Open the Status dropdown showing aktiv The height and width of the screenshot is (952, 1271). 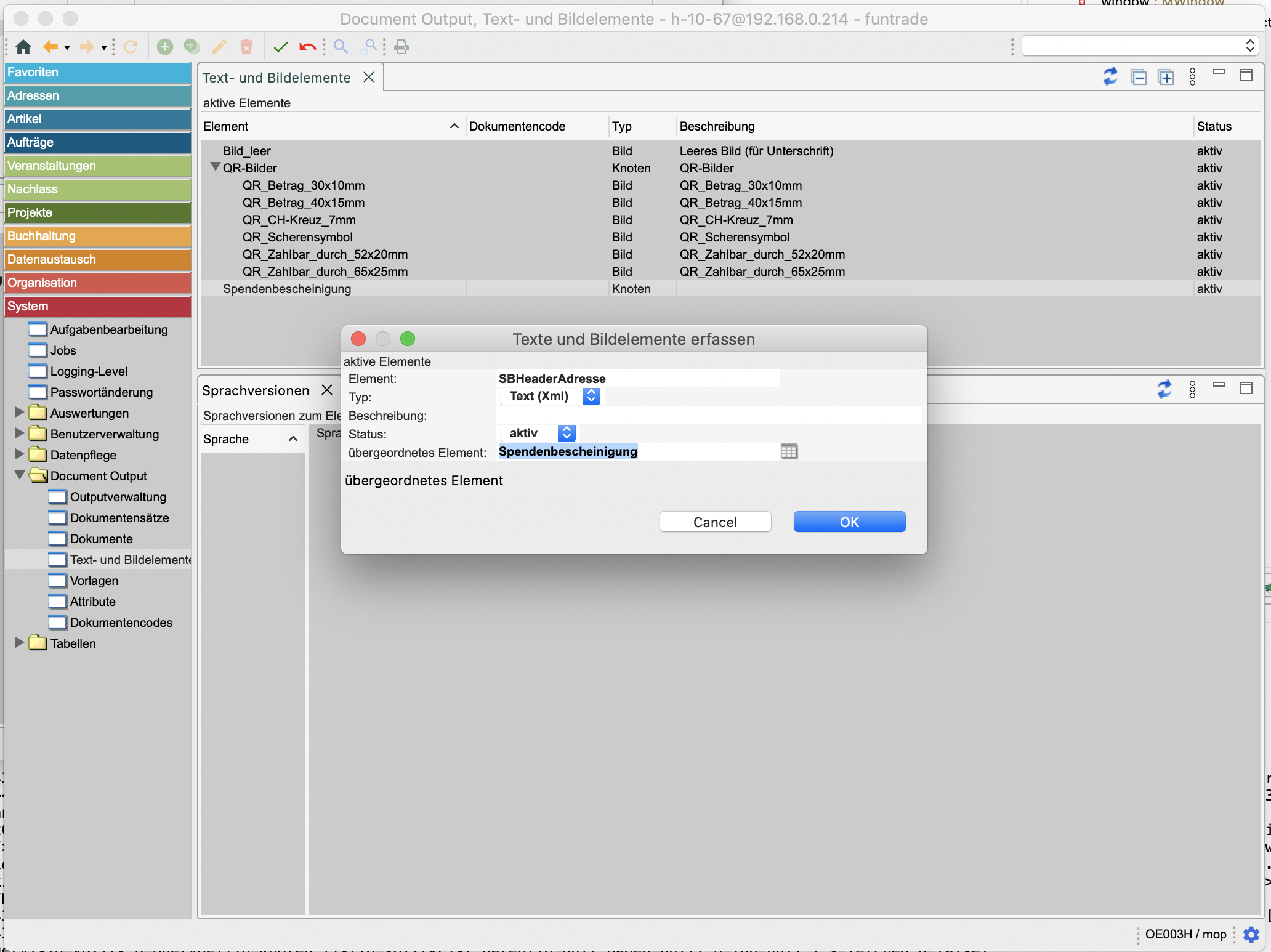pyautogui.click(x=567, y=433)
